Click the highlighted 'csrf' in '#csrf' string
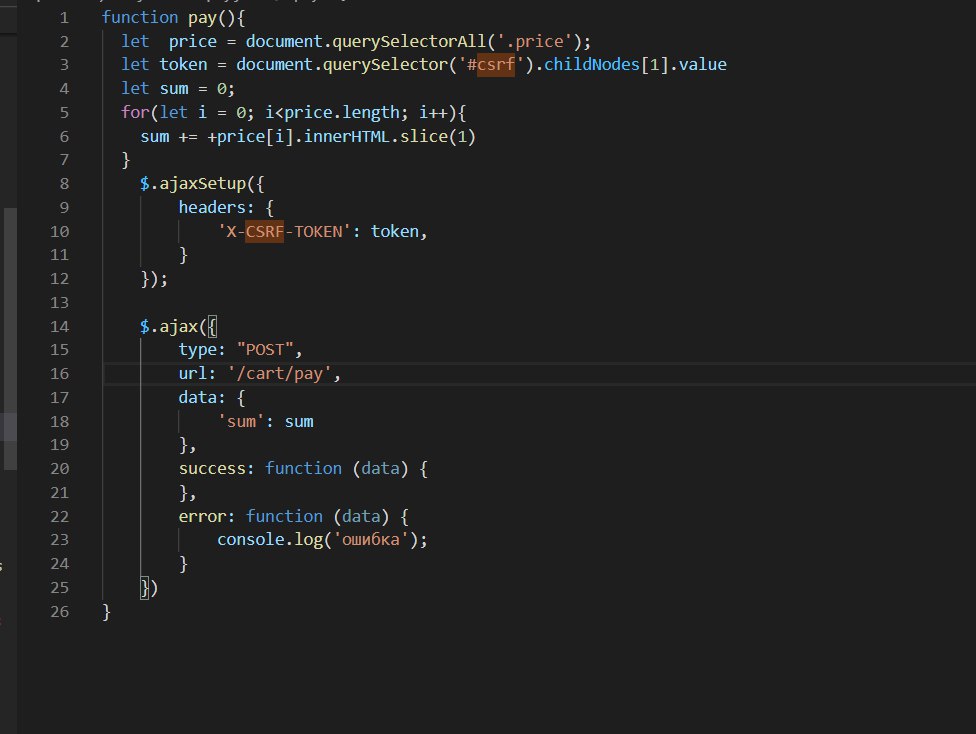Image resolution: width=976 pixels, height=734 pixels. click(x=495, y=65)
